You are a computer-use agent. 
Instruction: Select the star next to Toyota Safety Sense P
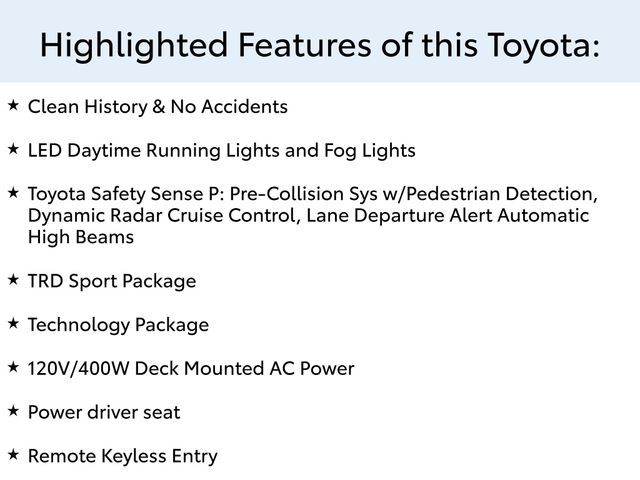click(13, 191)
